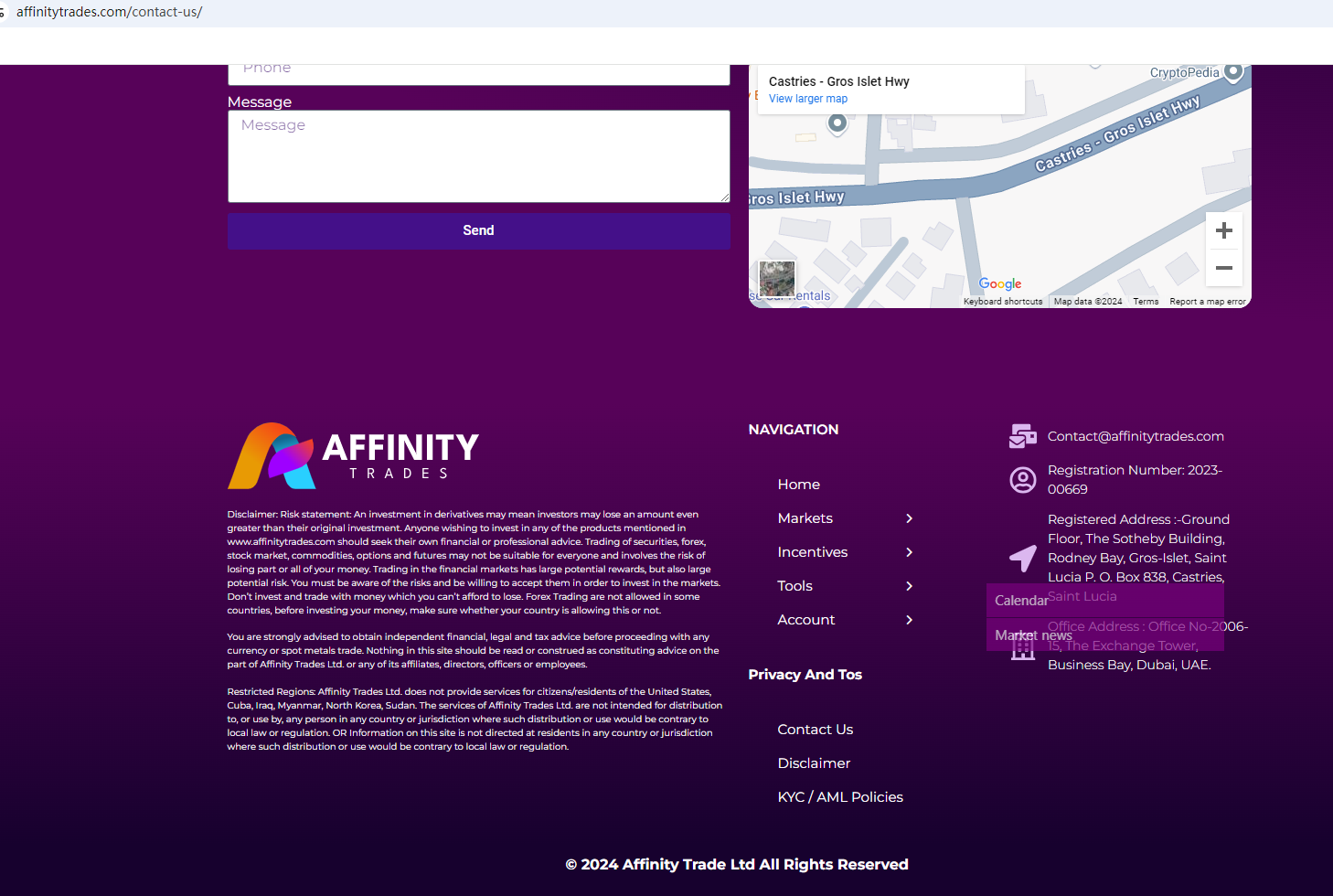This screenshot has height=896, width=1333.
Task: Click the 2024 Affinity Trade Ltd copyright text
Action: 737,865
